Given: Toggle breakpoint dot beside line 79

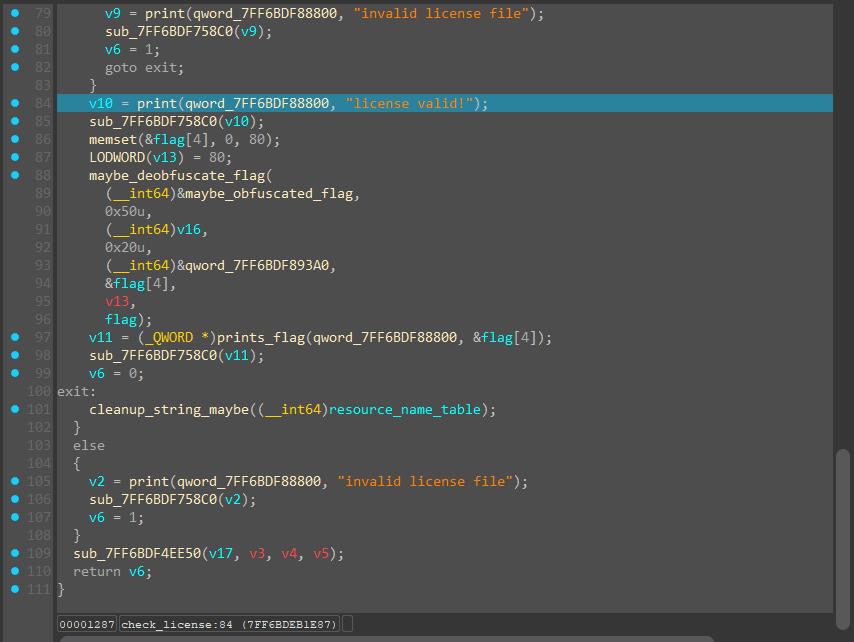Looking at the screenshot, I should [x=14, y=14].
